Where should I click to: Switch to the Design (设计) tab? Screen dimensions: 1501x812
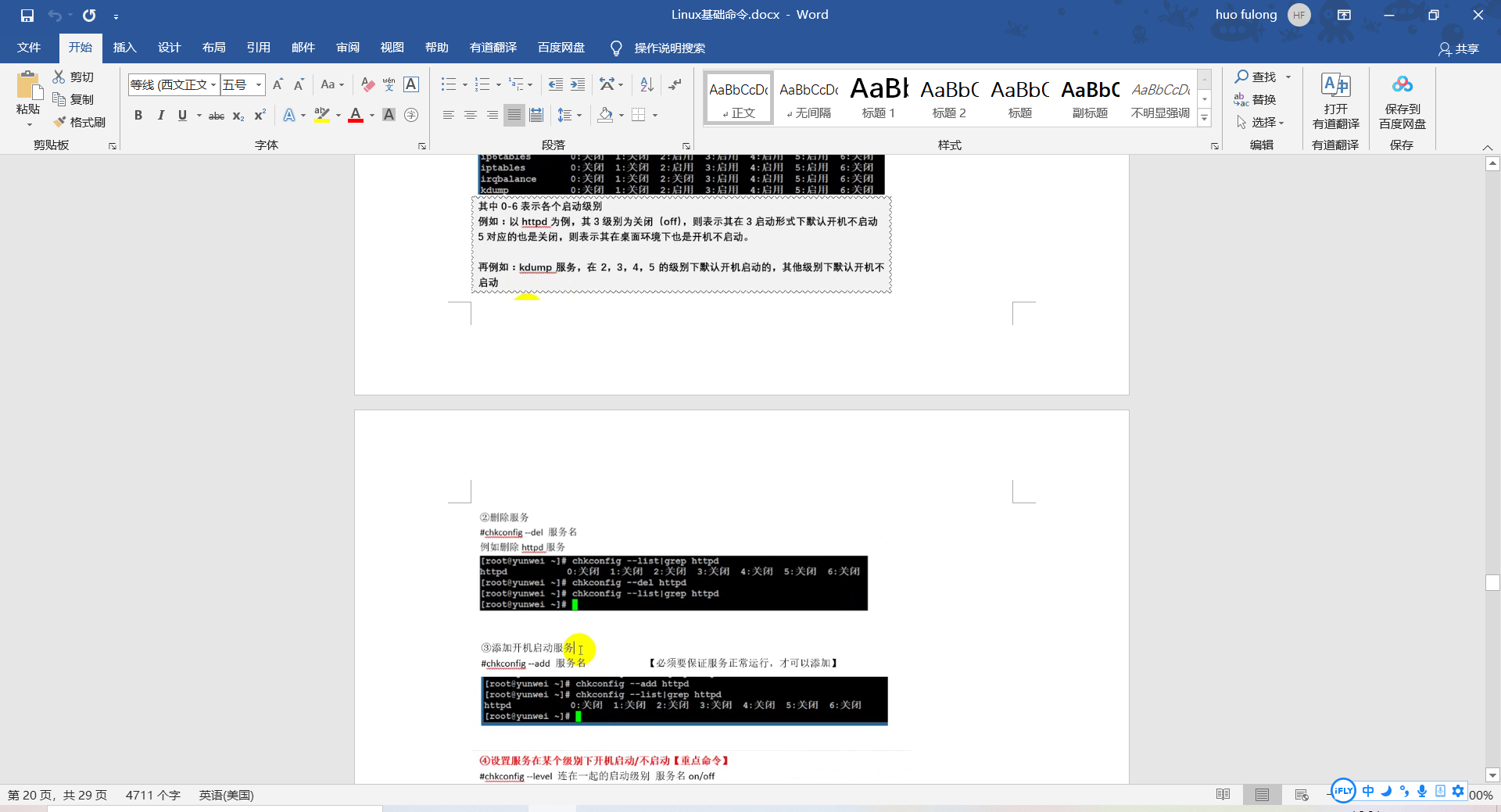169,48
